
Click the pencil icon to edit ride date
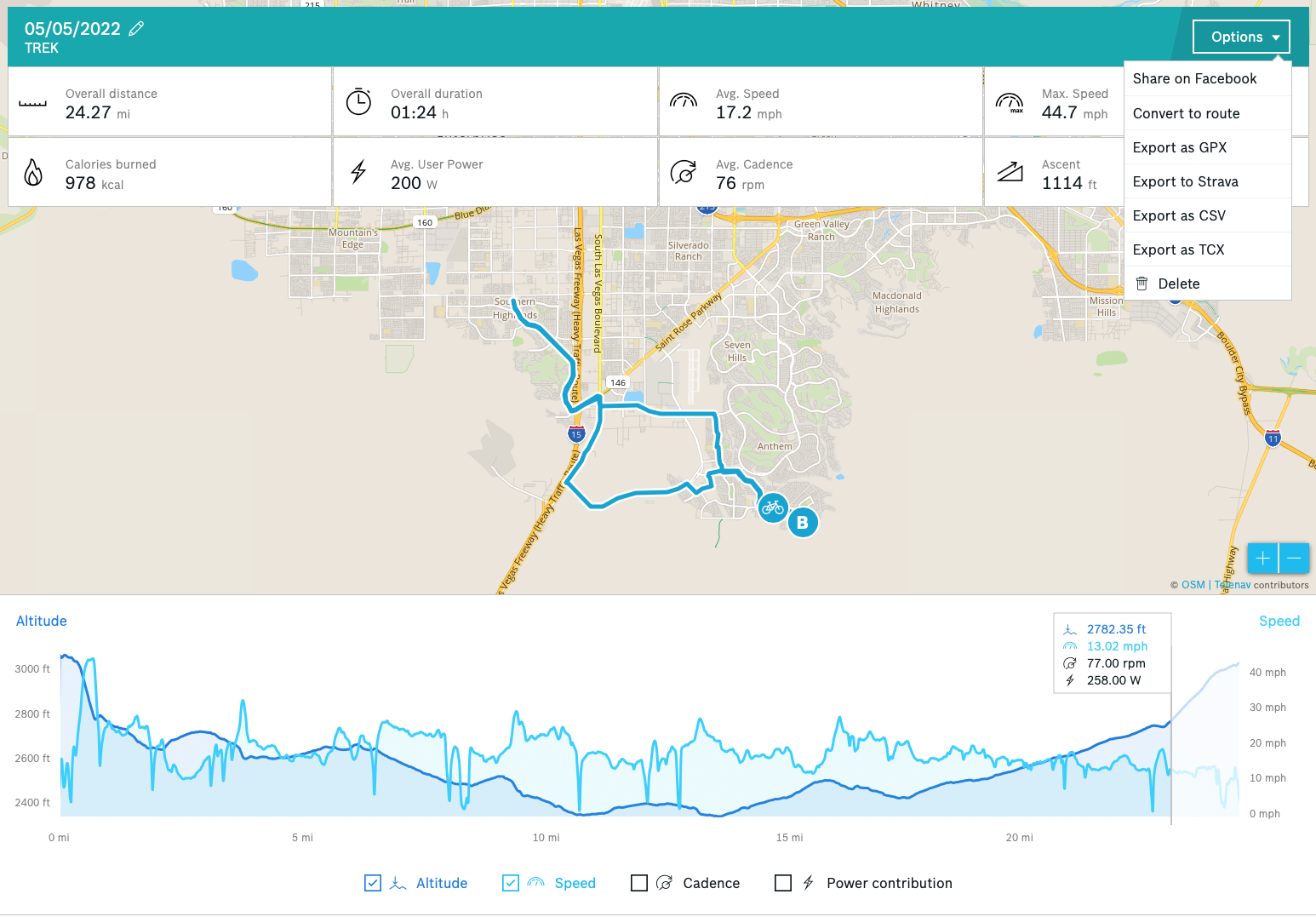135,28
